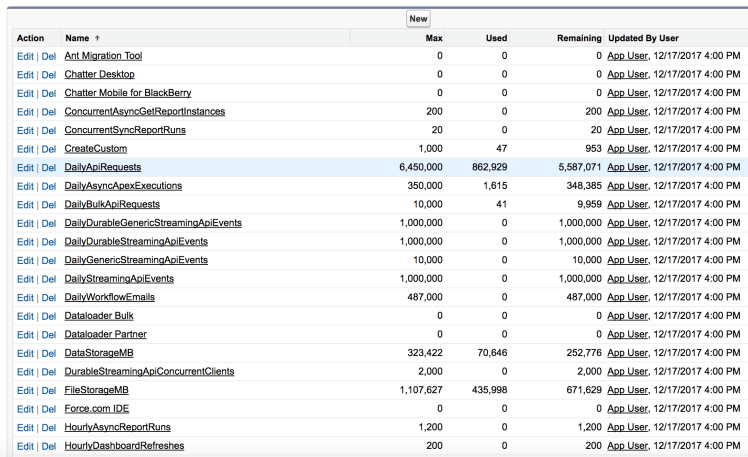Click the Remaining column header
Image resolution: width=748 pixels, height=457 pixels.
tap(578, 38)
